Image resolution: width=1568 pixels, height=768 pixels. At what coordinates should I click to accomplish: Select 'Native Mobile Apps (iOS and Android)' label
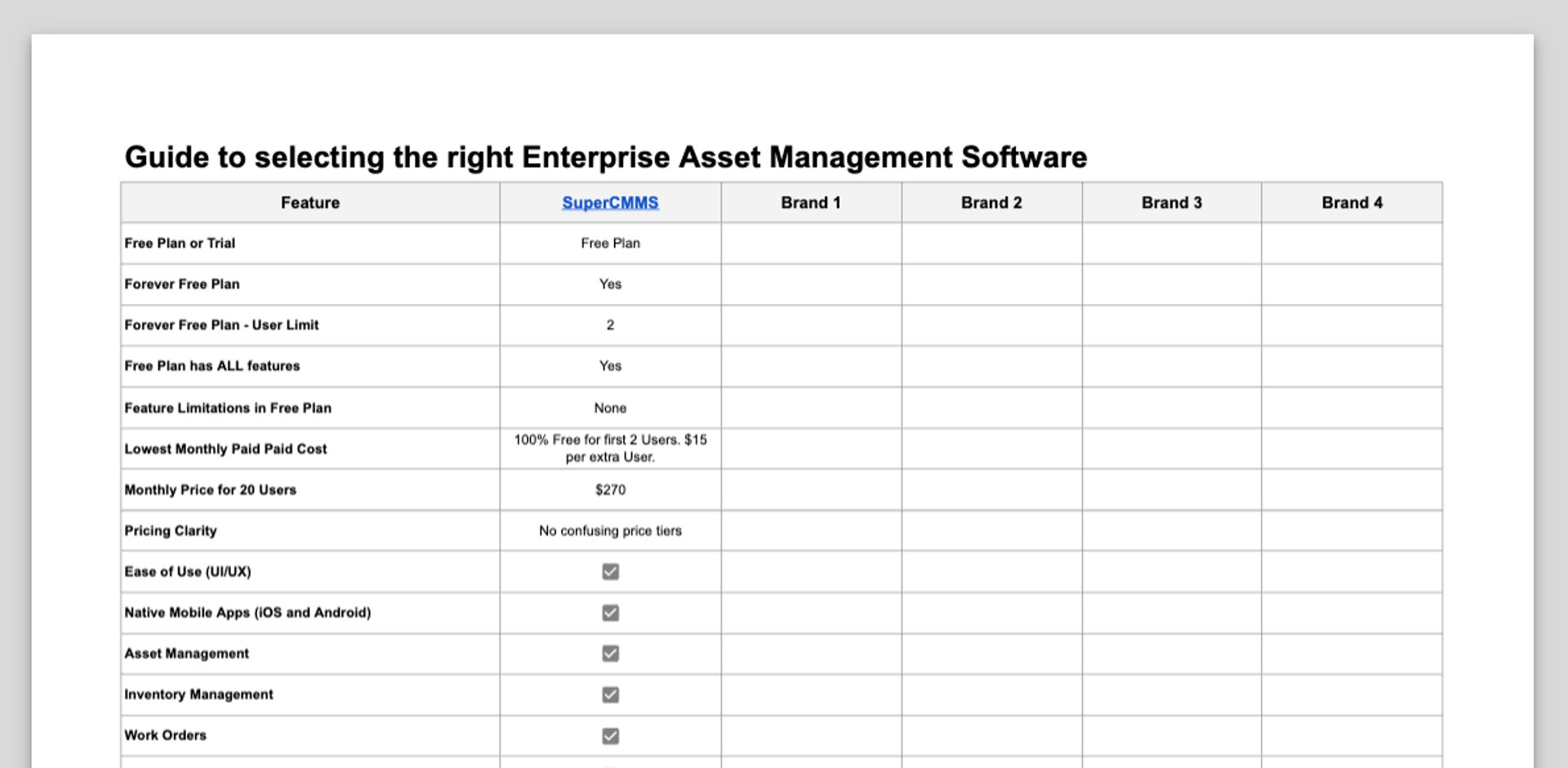[247, 613]
